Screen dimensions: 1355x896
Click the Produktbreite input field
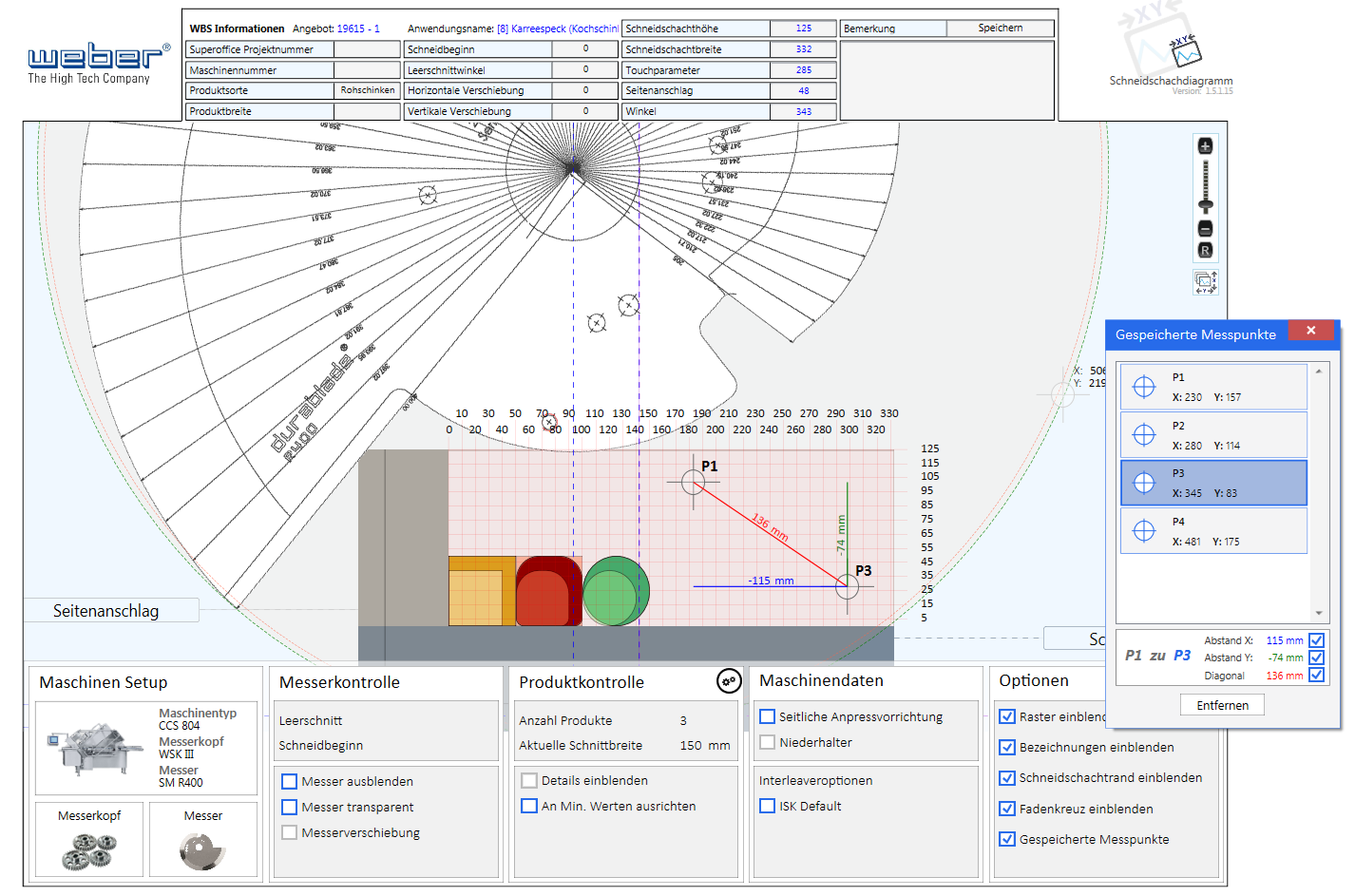coord(367,111)
